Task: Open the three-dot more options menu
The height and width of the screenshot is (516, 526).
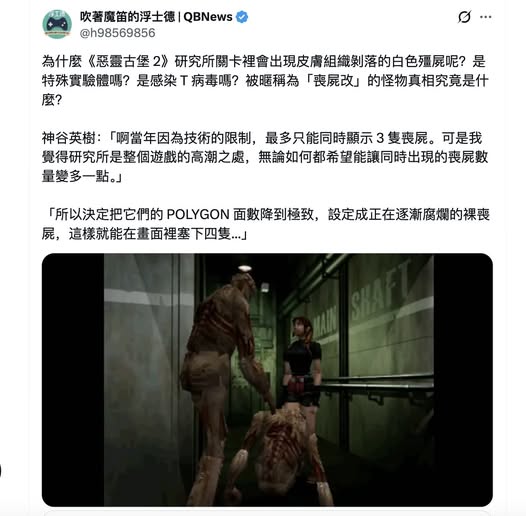Action: click(485, 17)
